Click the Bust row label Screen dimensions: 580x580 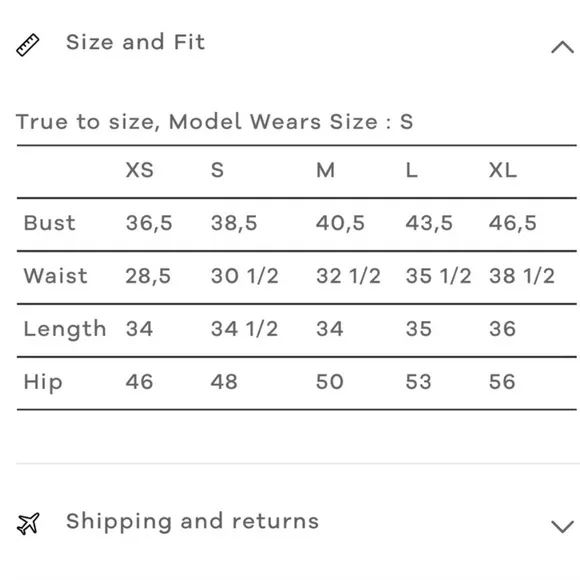click(x=50, y=223)
